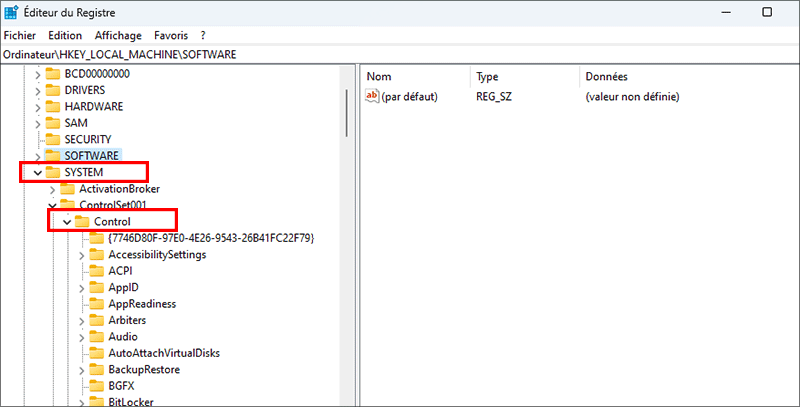The height and width of the screenshot is (407, 800).
Task: Expand the DRIVERS key arrow
Action: point(38,90)
